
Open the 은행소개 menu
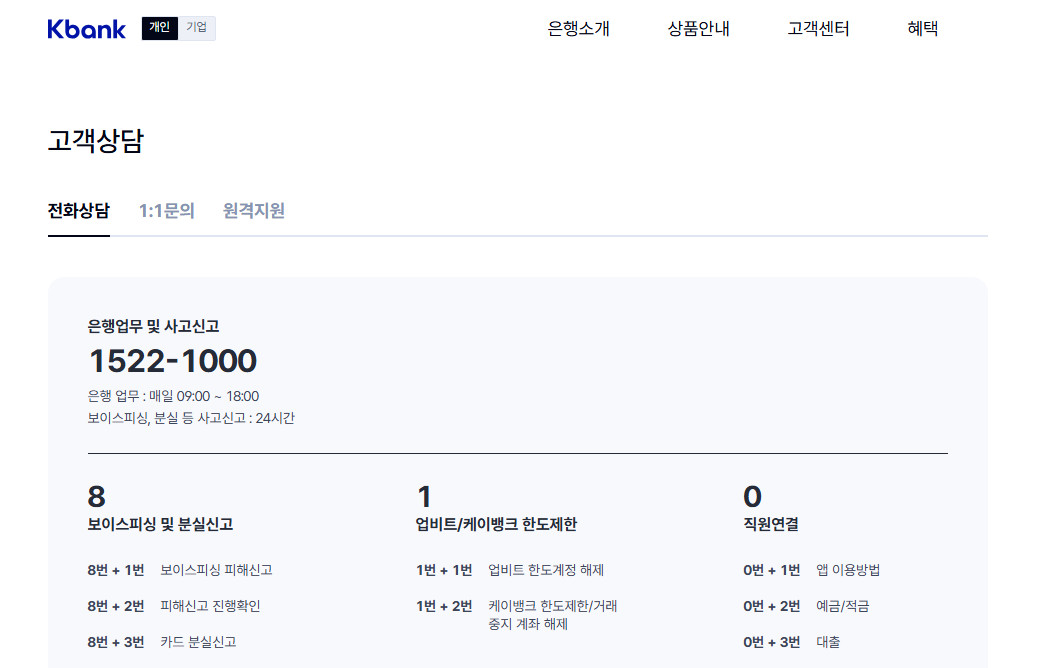[578, 29]
